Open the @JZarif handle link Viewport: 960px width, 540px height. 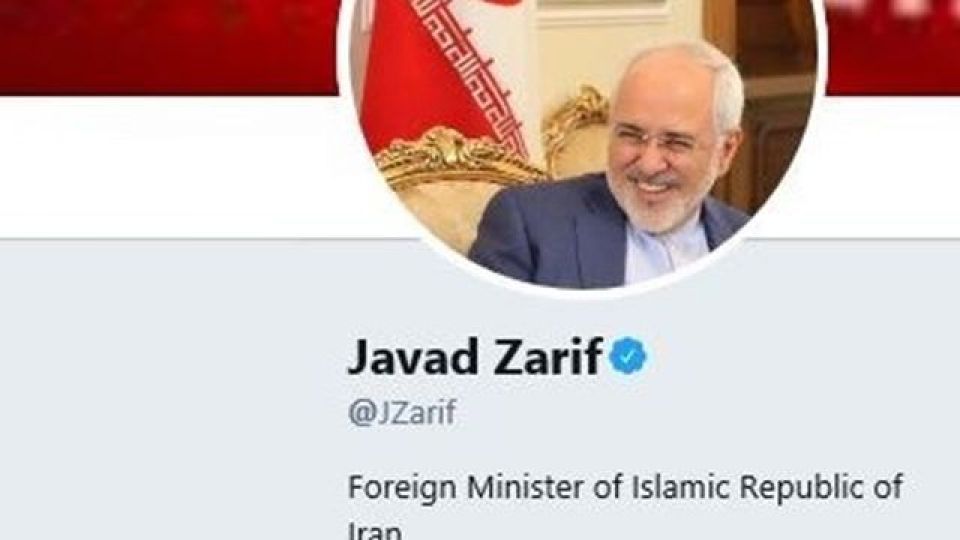tap(402, 413)
